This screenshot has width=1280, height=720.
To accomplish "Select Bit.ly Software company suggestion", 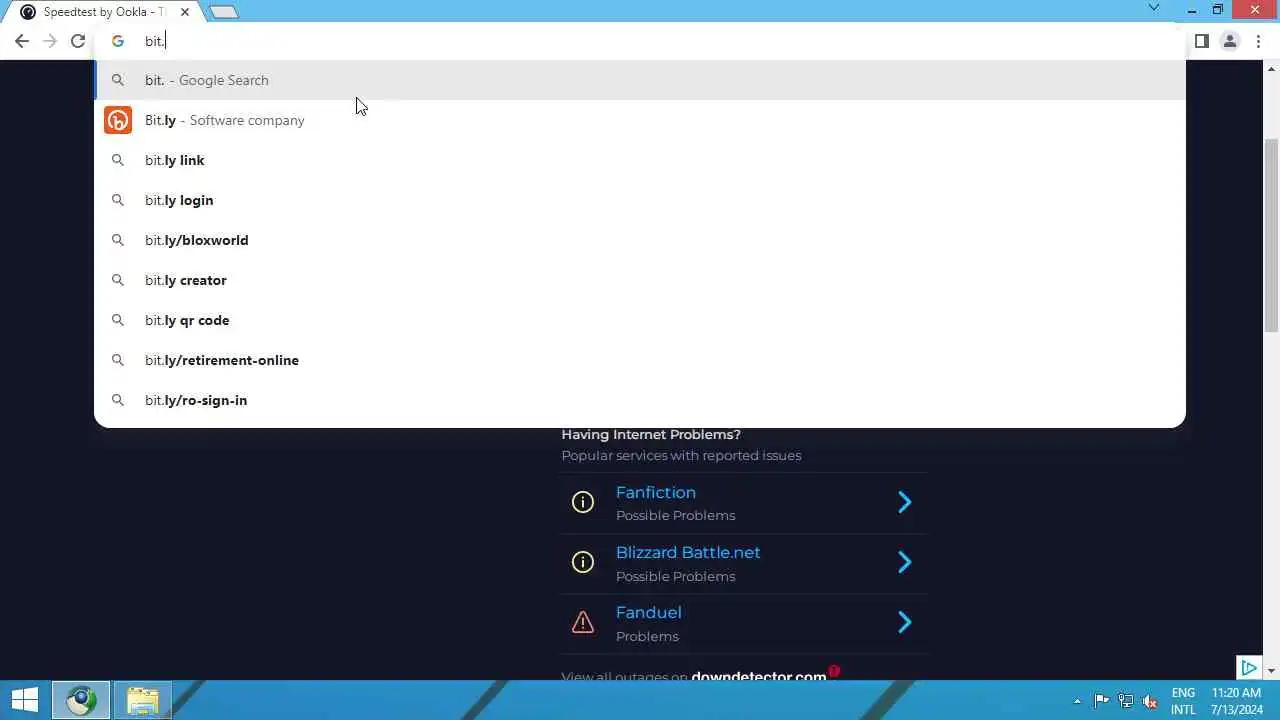I will (640, 120).
